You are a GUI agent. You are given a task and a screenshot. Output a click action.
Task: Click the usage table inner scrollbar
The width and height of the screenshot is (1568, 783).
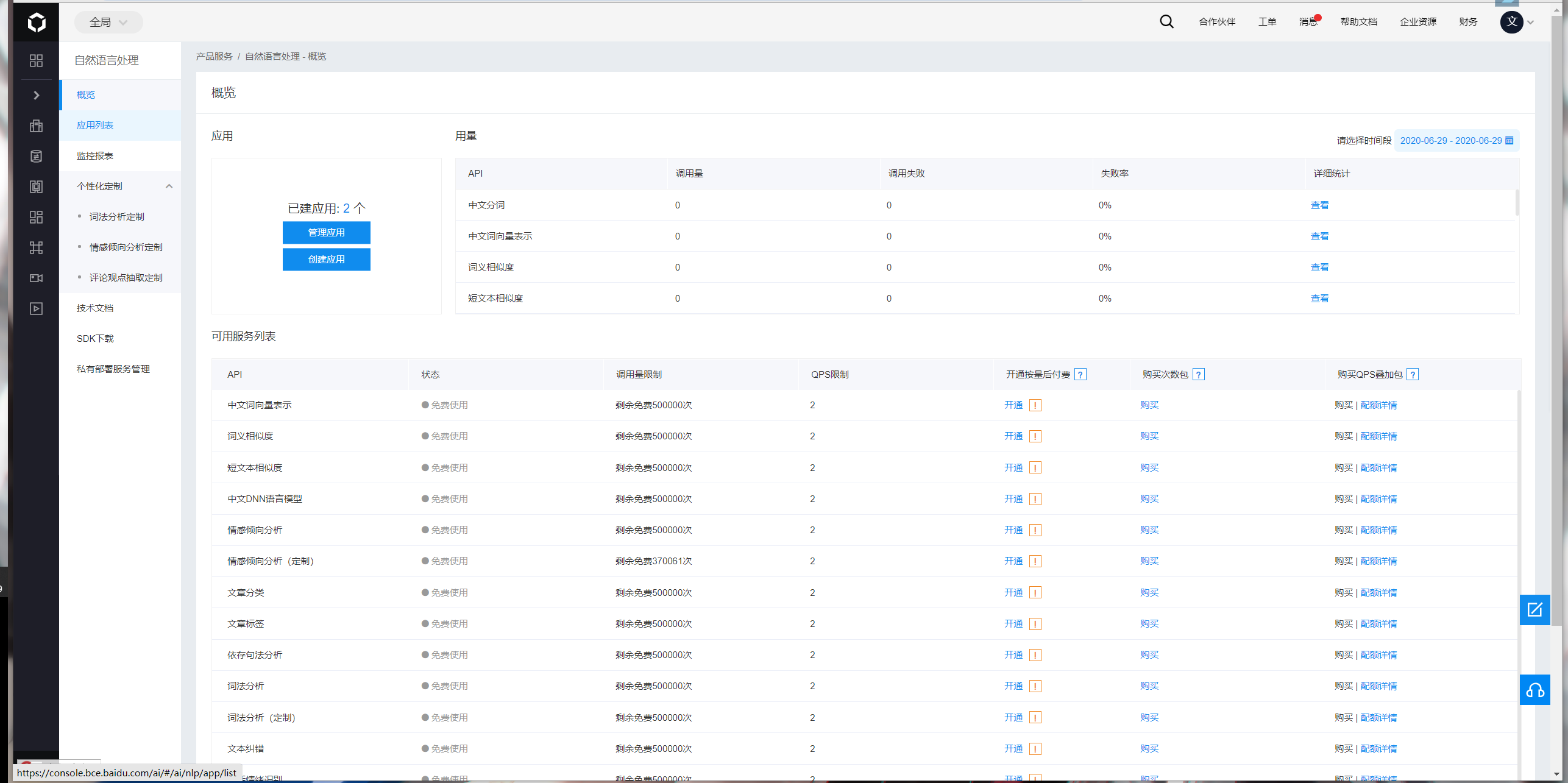coord(1517,203)
